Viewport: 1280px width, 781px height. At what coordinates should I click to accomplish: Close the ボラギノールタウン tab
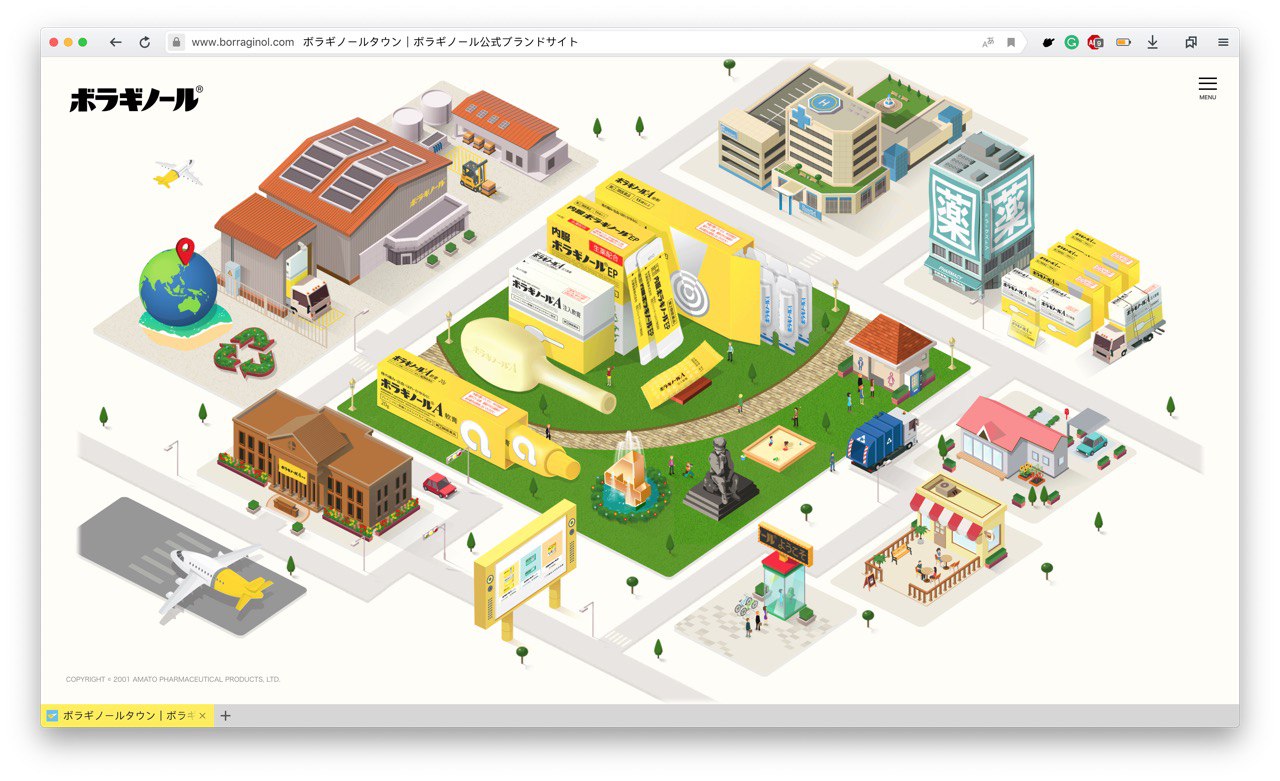pos(202,716)
